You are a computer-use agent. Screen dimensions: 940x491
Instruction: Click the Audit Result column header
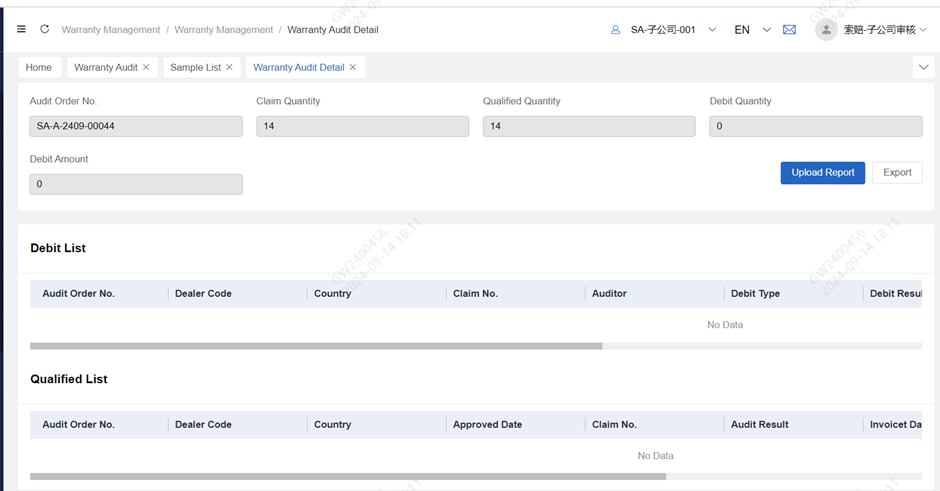pos(760,424)
